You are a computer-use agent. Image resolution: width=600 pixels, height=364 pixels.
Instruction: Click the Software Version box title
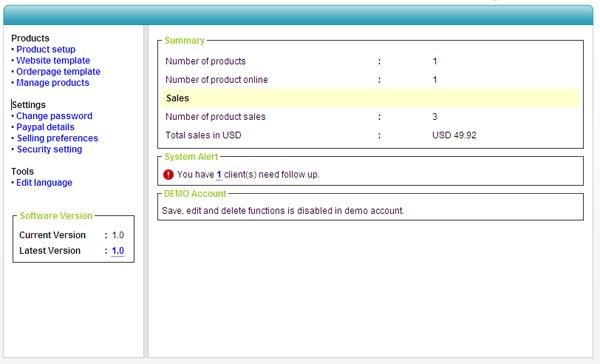56,215
